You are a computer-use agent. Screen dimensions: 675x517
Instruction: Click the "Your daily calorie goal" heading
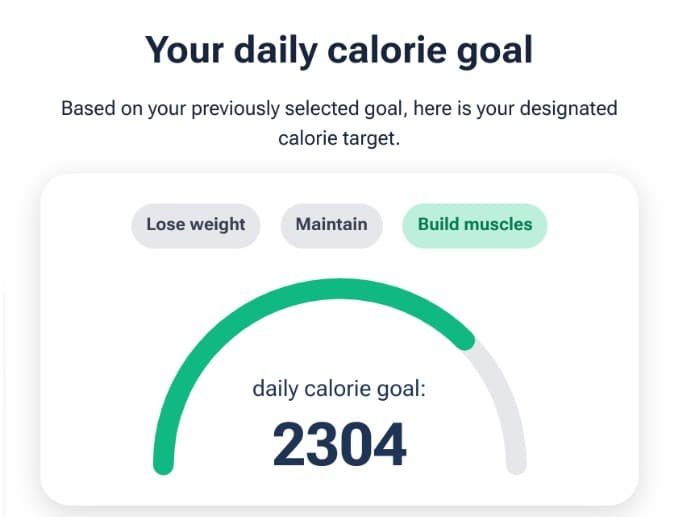pyautogui.click(x=339, y=49)
